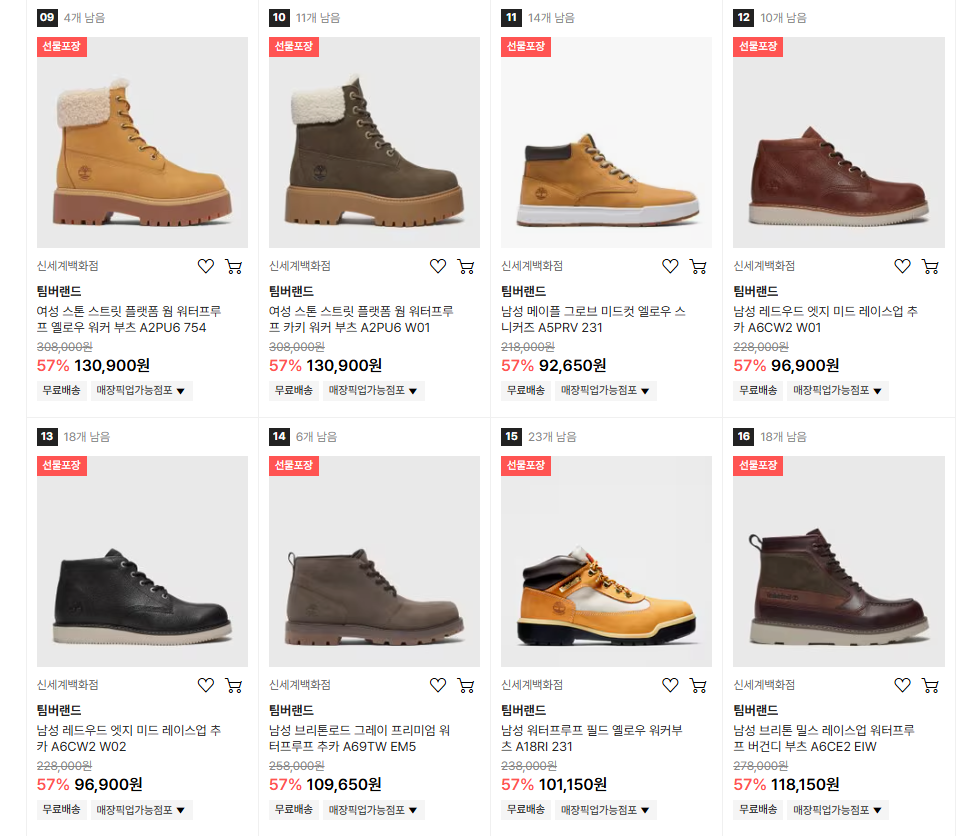Image resolution: width=964 pixels, height=836 pixels.
Task: Click heart icon on item 09 yellow boots
Action: pyautogui.click(x=206, y=266)
